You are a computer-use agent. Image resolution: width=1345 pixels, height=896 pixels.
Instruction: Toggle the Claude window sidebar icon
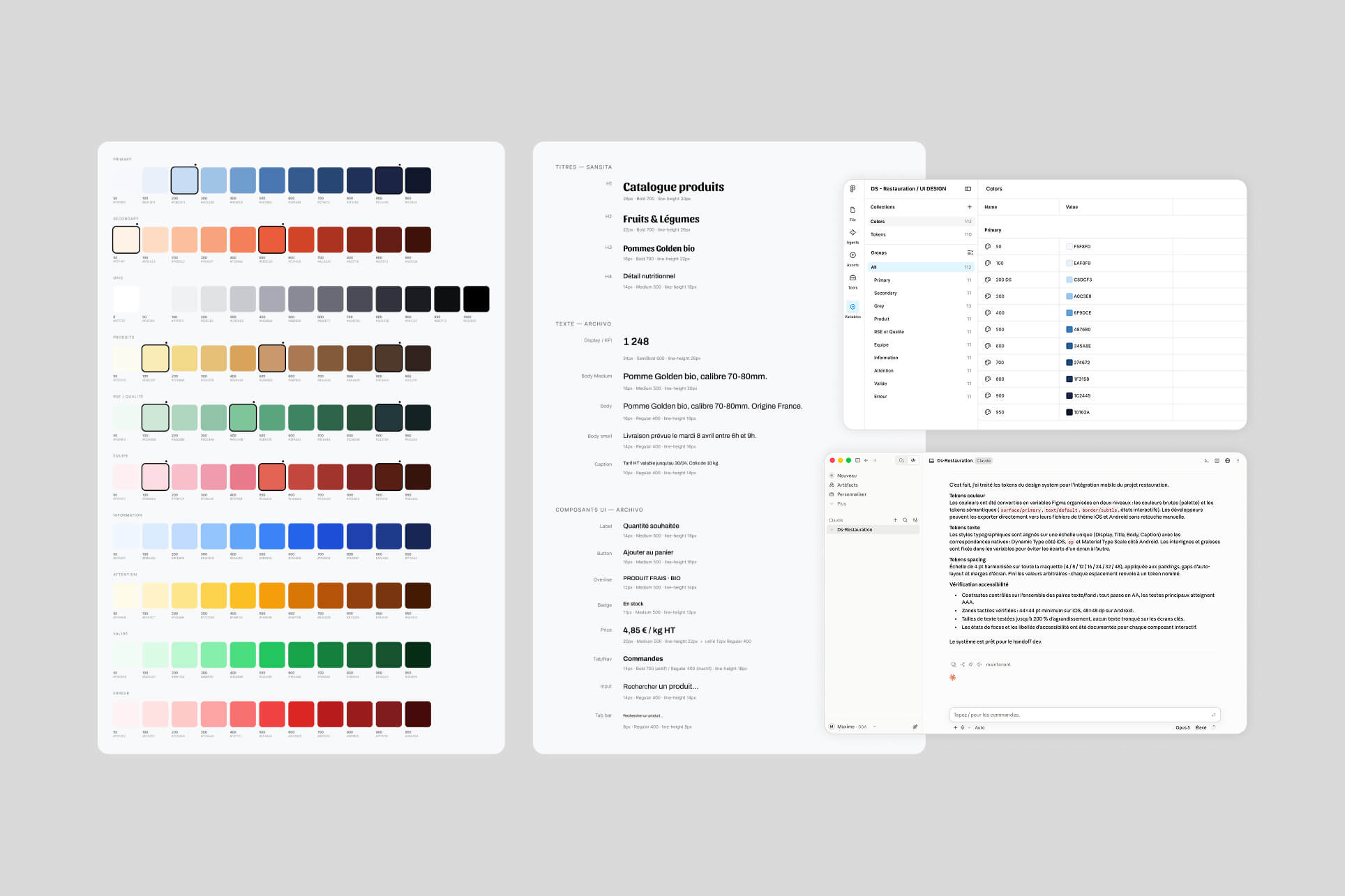pos(858,460)
